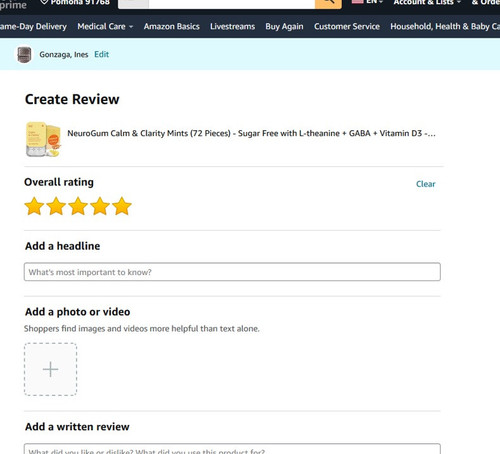500x454 pixels.
Task: Click the location pin Pomona 91768
Action: tap(75, 3)
